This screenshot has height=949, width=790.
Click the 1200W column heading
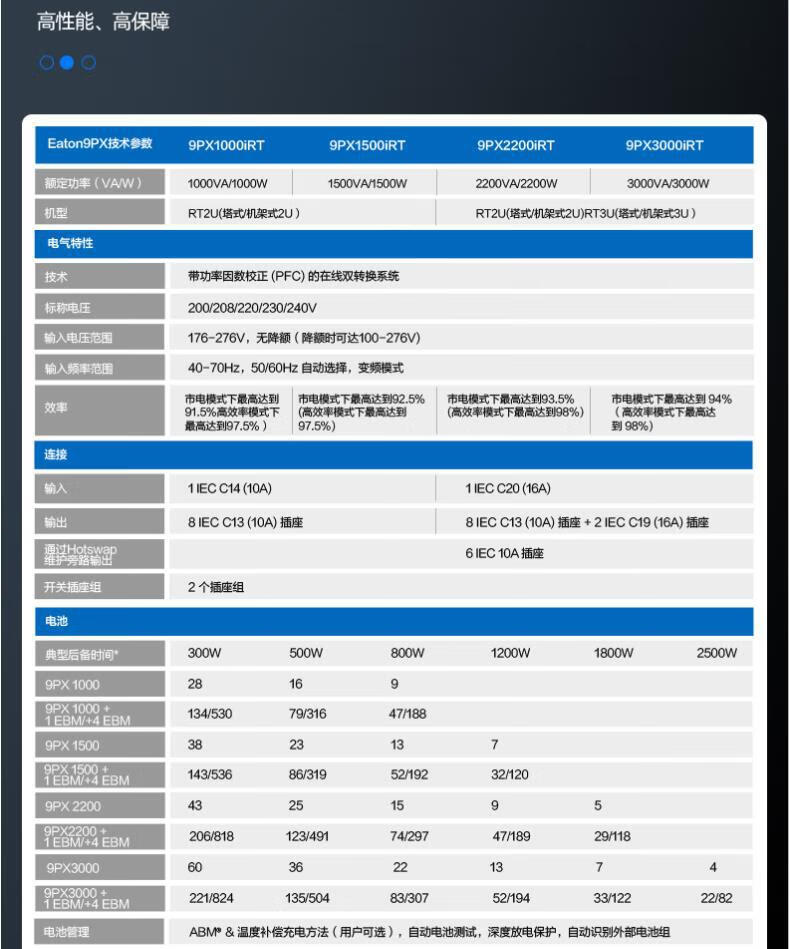tap(510, 653)
